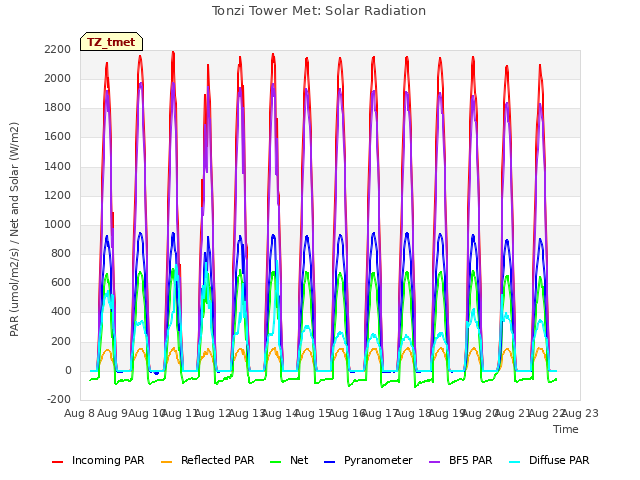
Task: Click the cyan Diffuse PAR legend swatch
Action: (x=515, y=462)
